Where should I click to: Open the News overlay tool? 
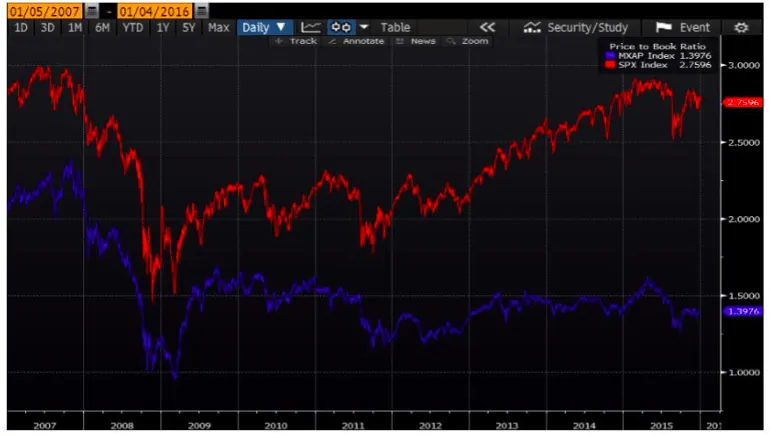416,41
